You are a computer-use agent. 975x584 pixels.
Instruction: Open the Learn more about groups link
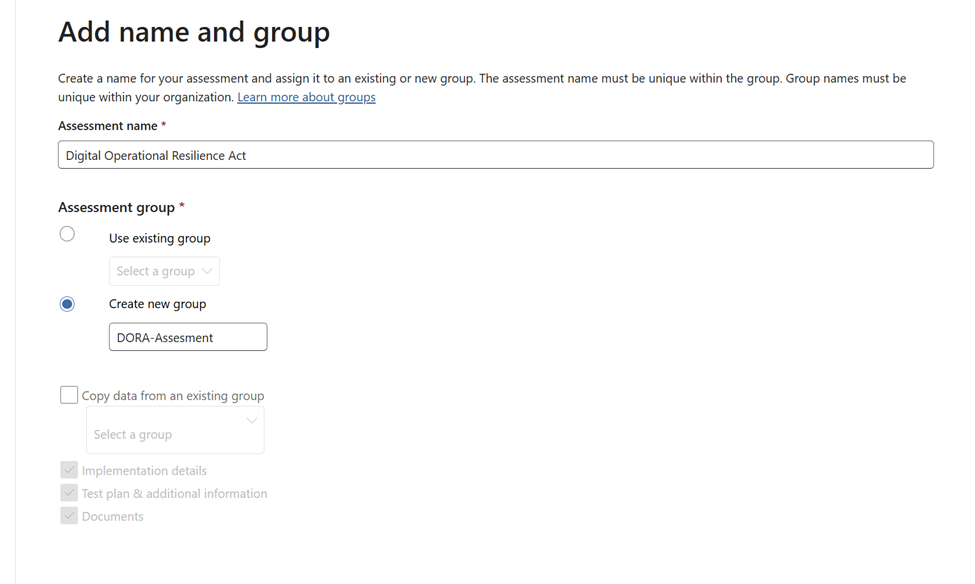[x=306, y=97]
